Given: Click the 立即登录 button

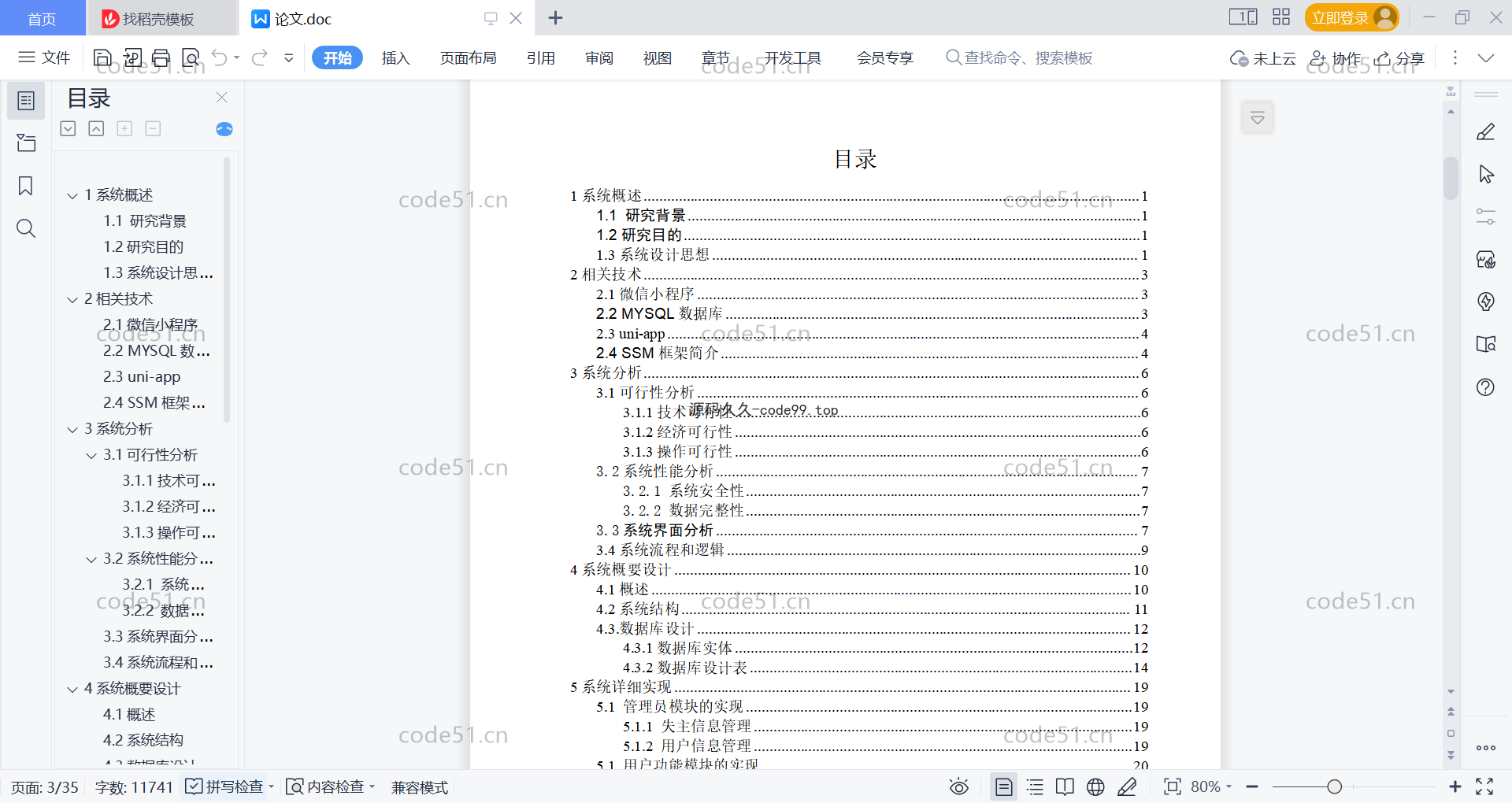Looking at the screenshot, I should point(1351,17).
